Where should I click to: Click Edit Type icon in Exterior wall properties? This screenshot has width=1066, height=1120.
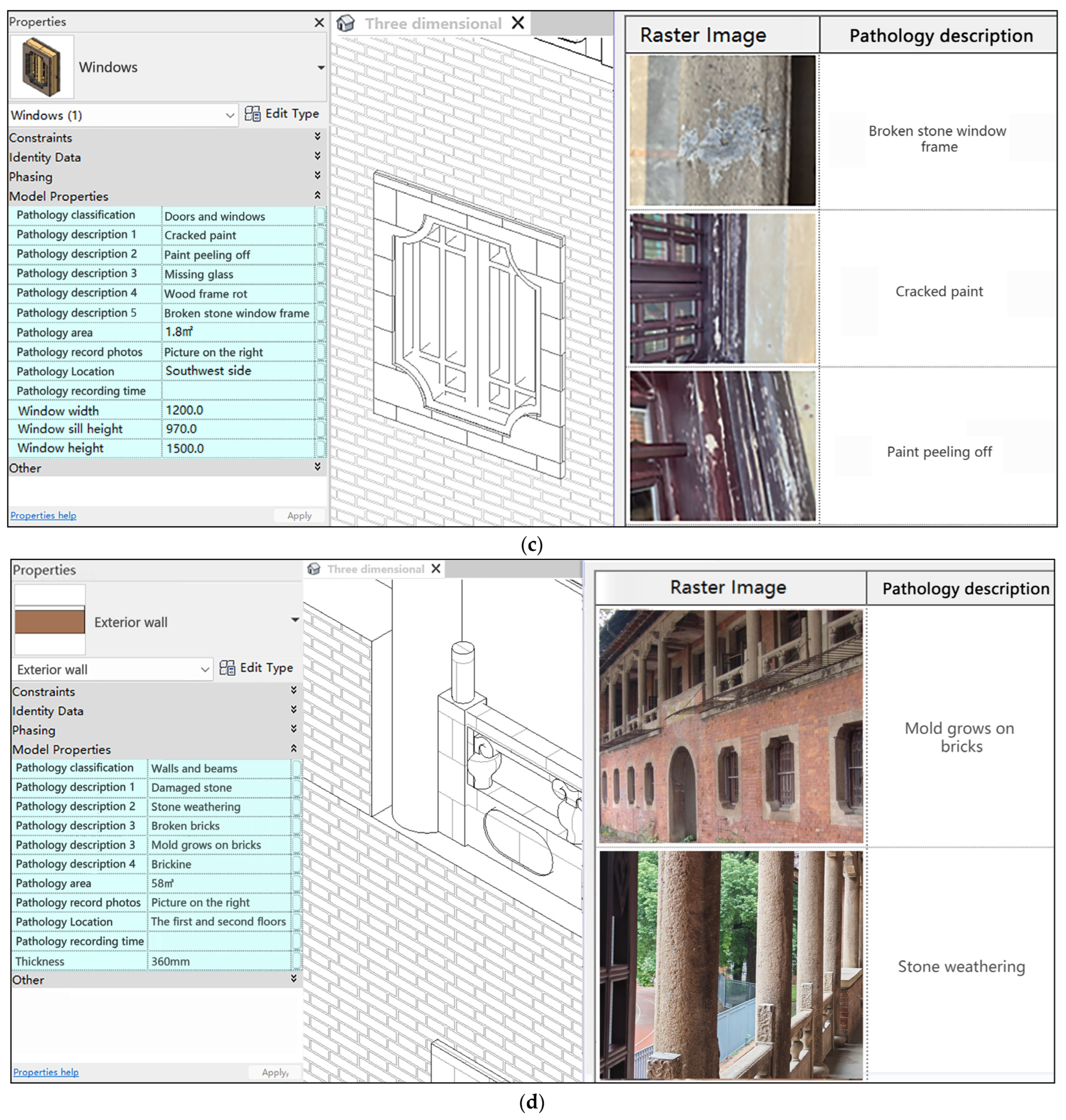tap(227, 668)
